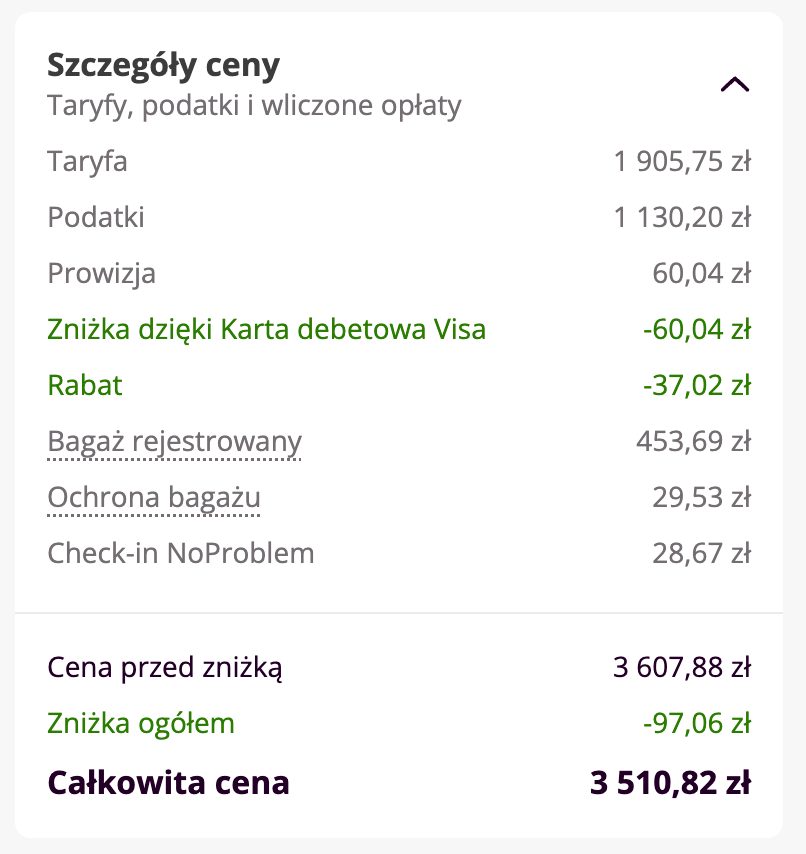Select the 28,67 zł check-in price
This screenshot has height=854, width=806.
pyautogui.click(x=701, y=553)
